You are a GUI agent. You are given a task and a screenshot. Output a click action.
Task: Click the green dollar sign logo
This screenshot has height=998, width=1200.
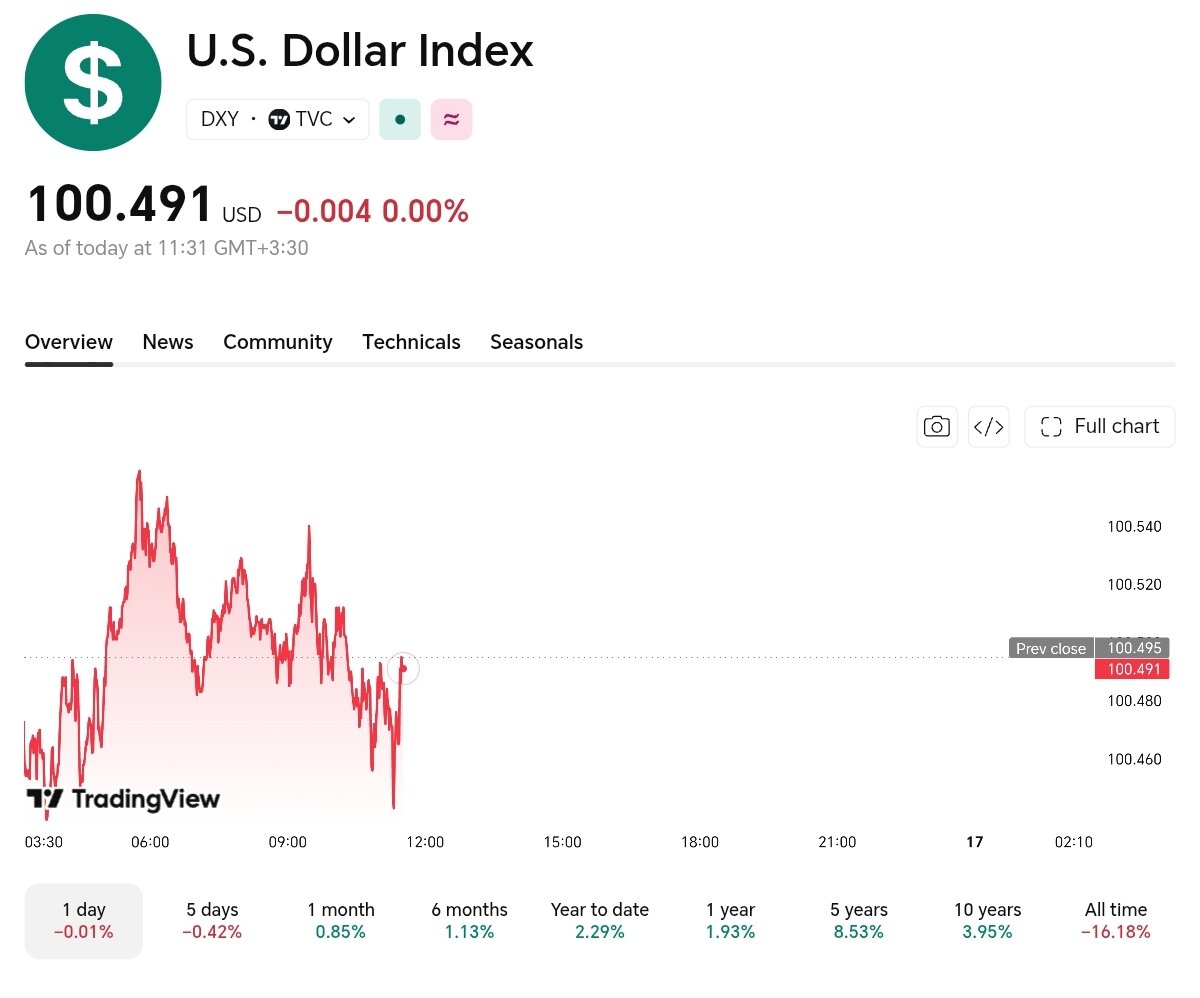coord(93,83)
